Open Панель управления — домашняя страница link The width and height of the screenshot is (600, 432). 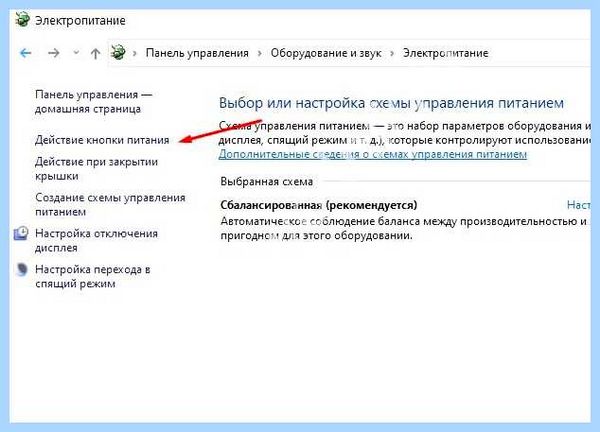tap(93, 101)
